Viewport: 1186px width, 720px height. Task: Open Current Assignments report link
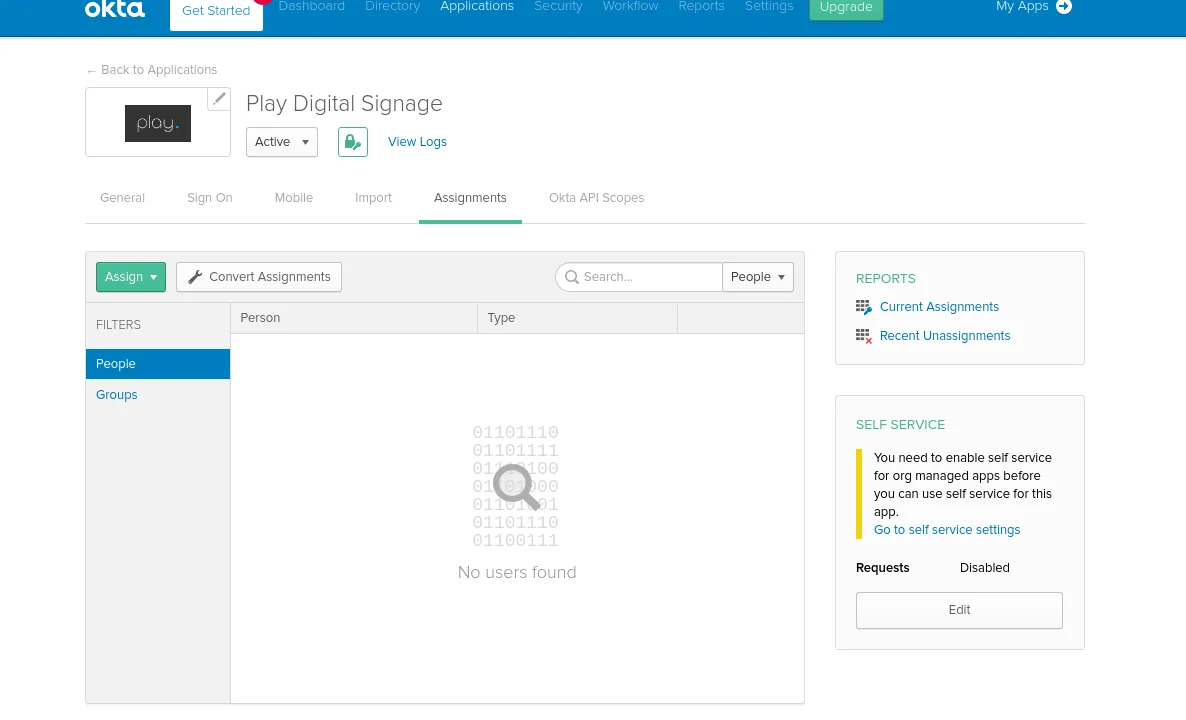939,307
